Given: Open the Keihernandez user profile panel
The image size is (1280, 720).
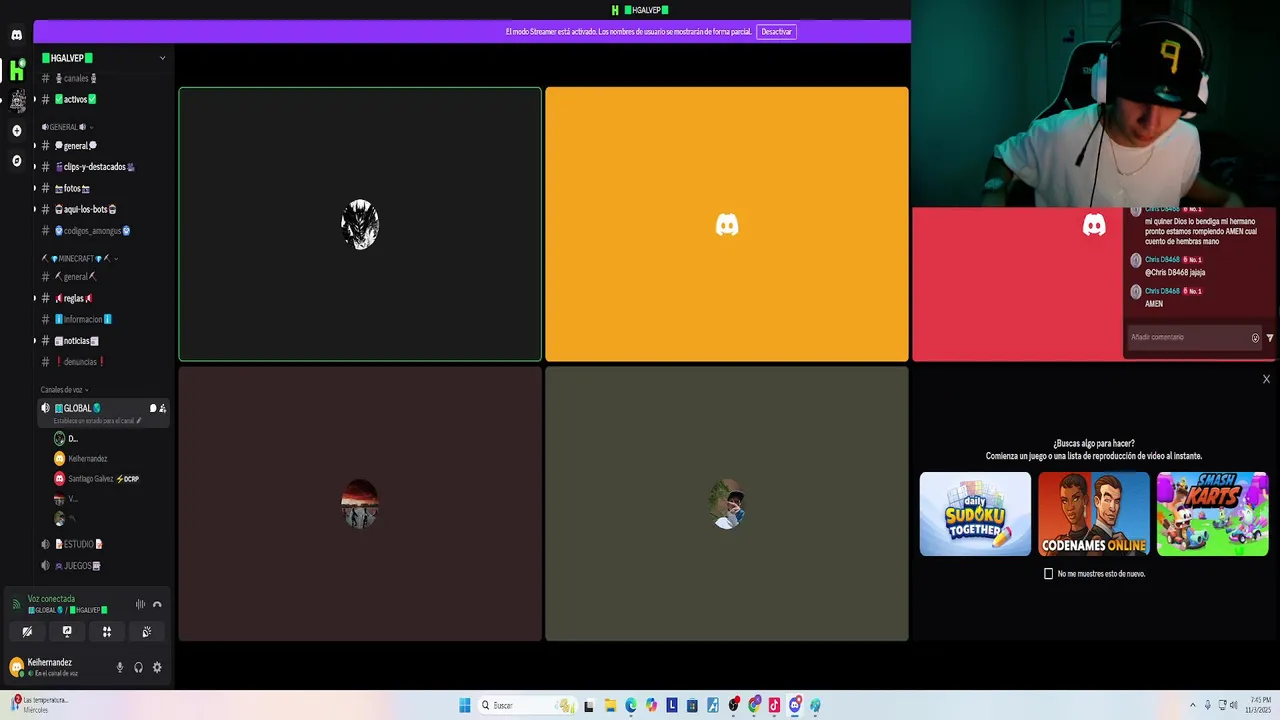Looking at the screenshot, I should [x=58, y=667].
